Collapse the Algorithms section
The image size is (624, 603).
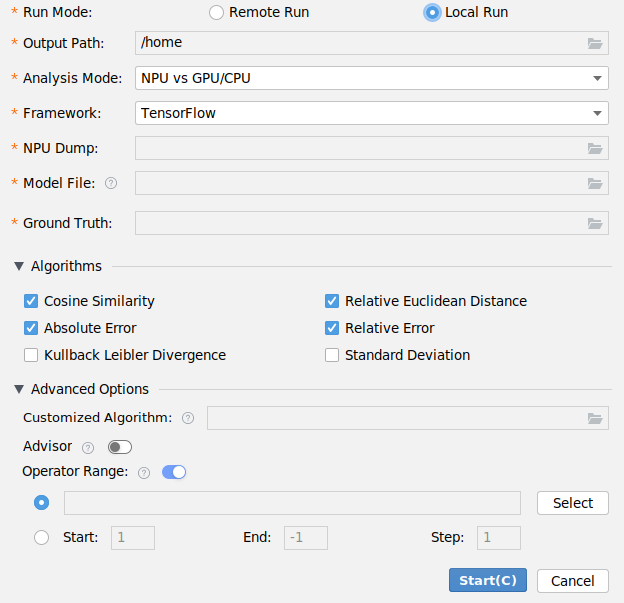click(x=19, y=266)
